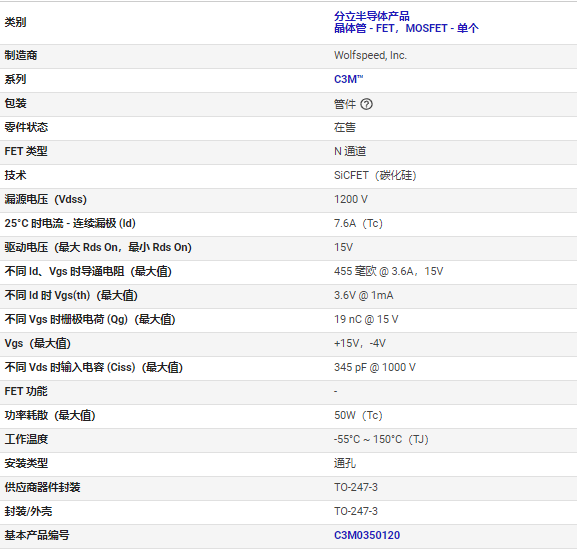Select the 19 nC @ 15 V gate charge
The height and width of the screenshot is (549, 577).
366,319
